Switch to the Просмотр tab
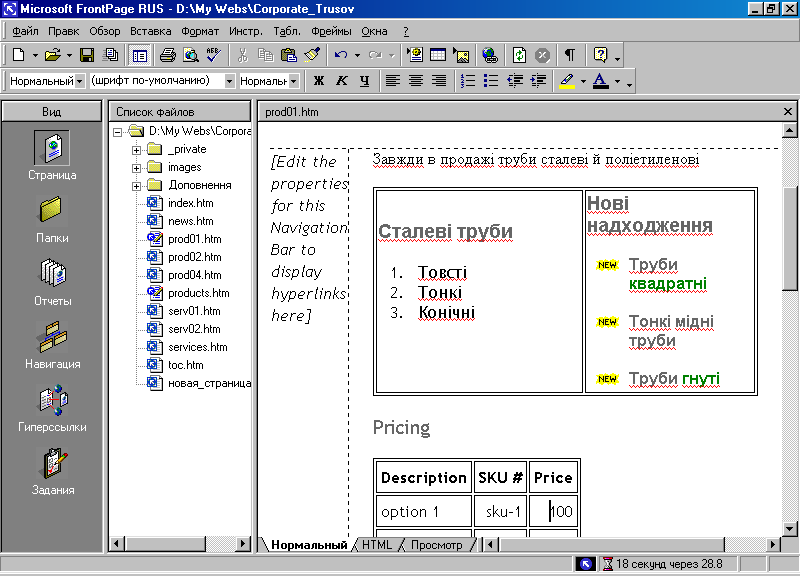 [437, 545]
